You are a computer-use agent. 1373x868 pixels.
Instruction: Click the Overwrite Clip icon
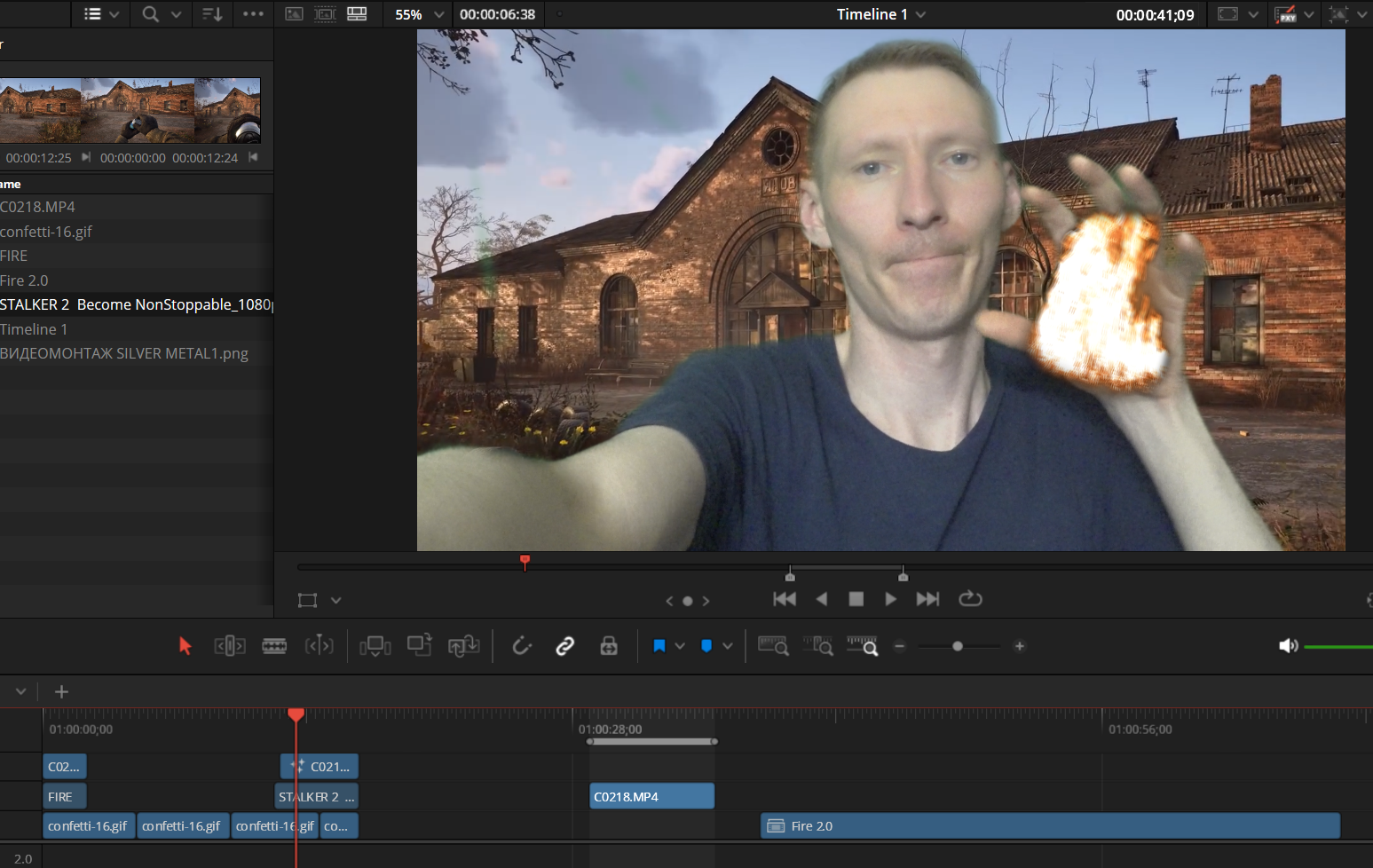[x=419, y=645]
